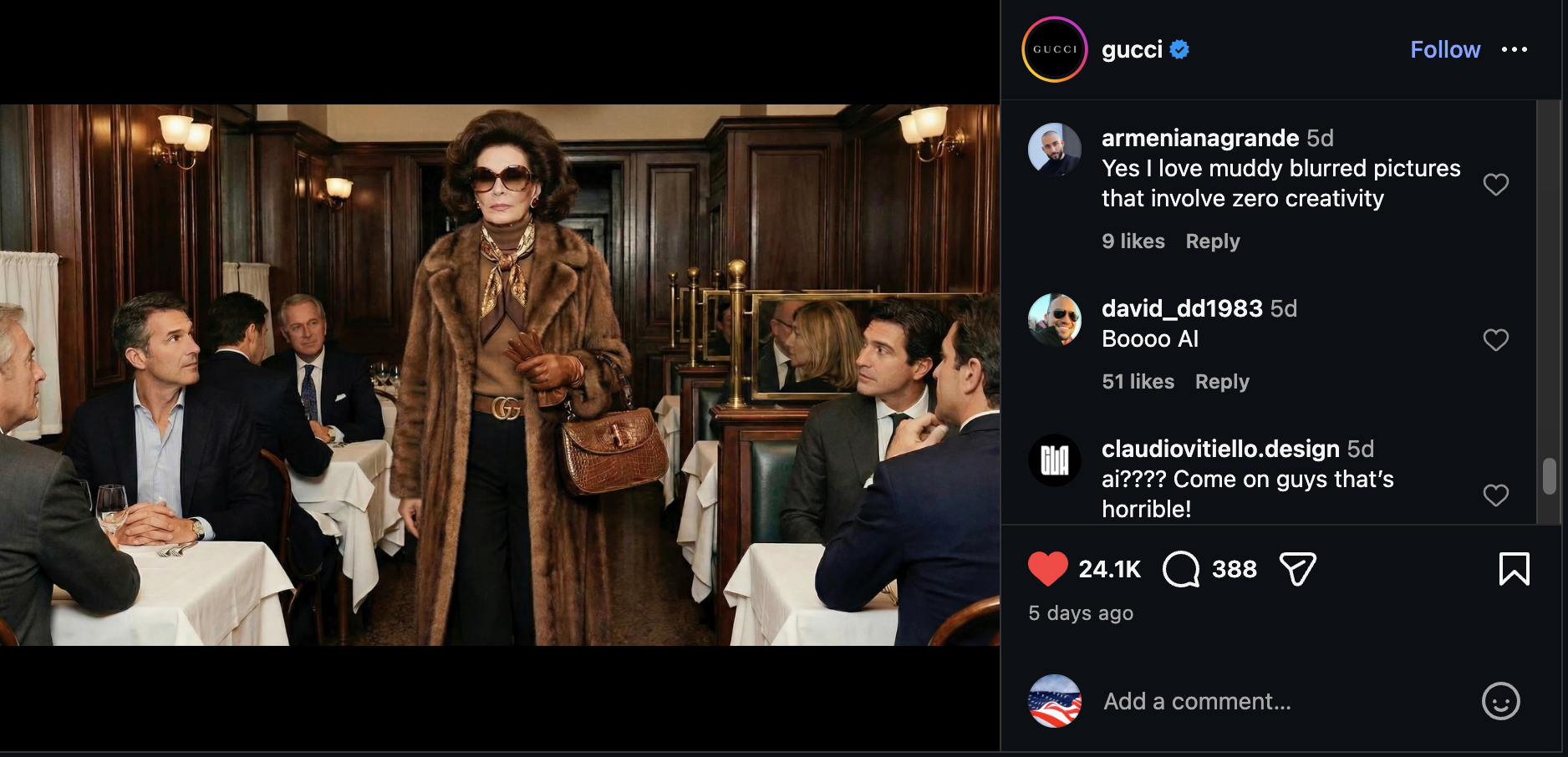This screenshot has height=757, width=1568.
Task: Reply to armenianagrande's comment
Action: pyautogui.click(x=1213, y=241)
